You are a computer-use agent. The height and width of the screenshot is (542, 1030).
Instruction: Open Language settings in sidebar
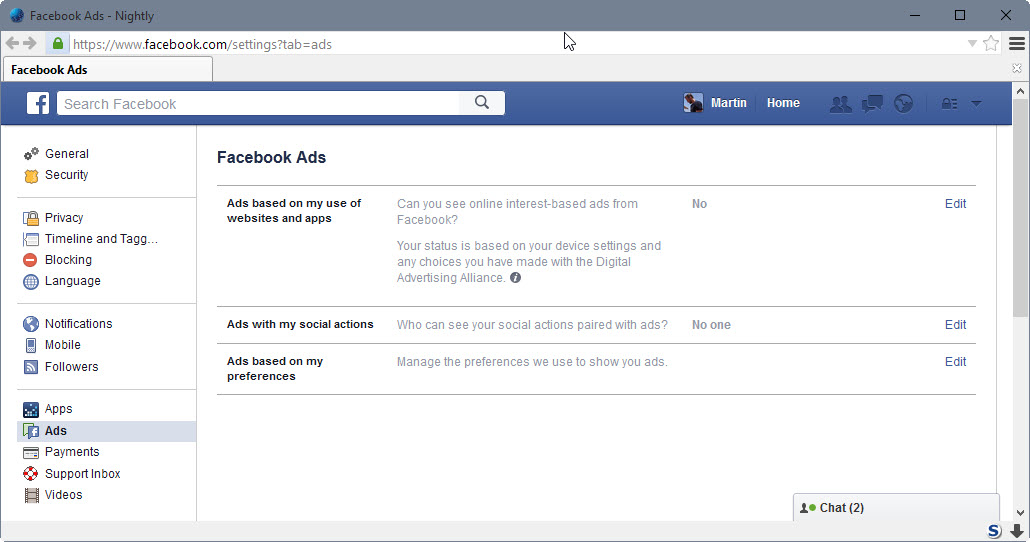point(72,281)
